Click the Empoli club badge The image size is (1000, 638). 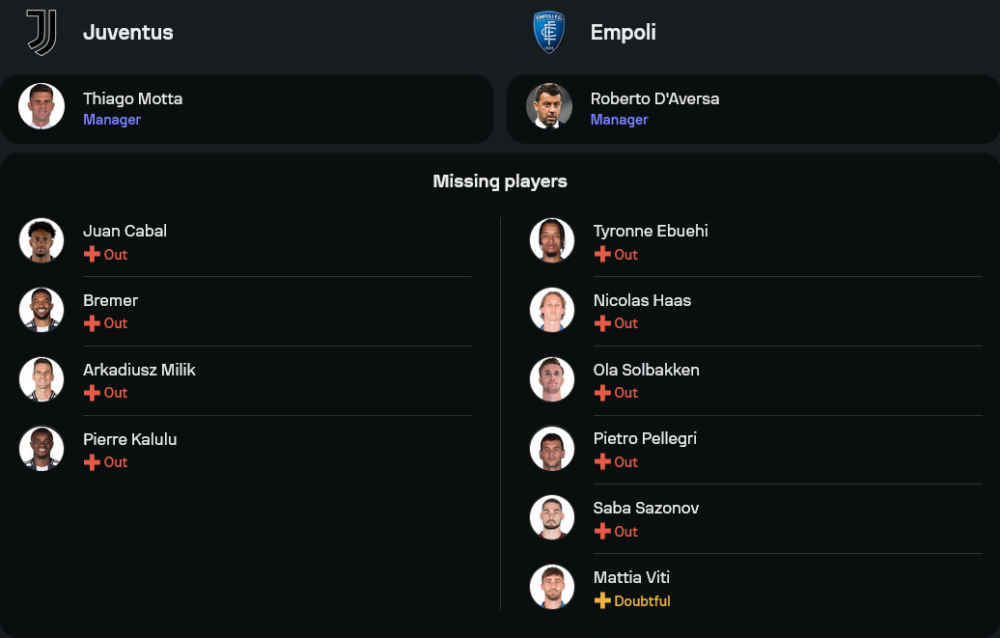tap(549, 32)
